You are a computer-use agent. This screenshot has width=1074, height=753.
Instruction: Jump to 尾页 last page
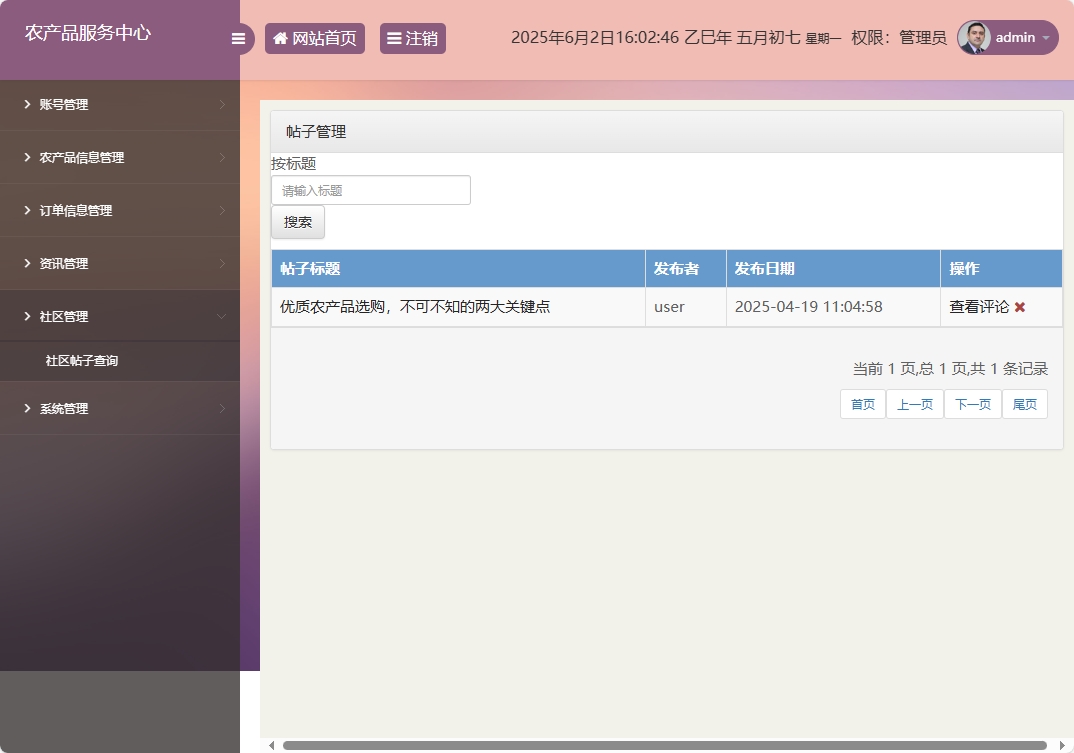click(1024, 403)
